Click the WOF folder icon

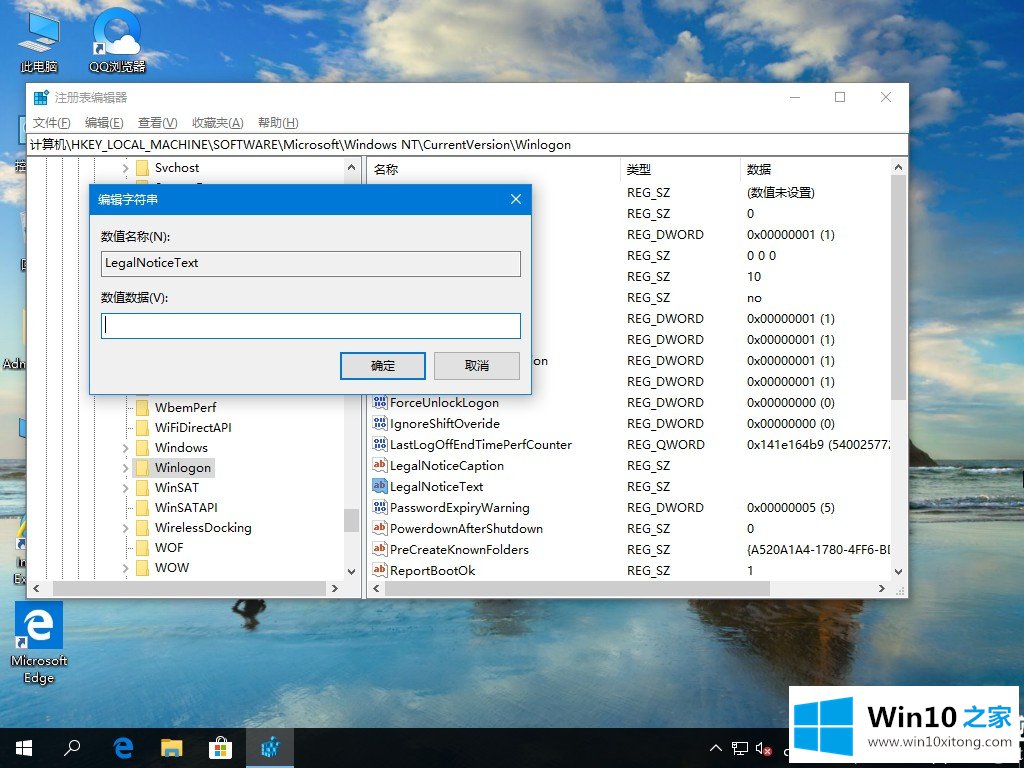pos(142,548)
